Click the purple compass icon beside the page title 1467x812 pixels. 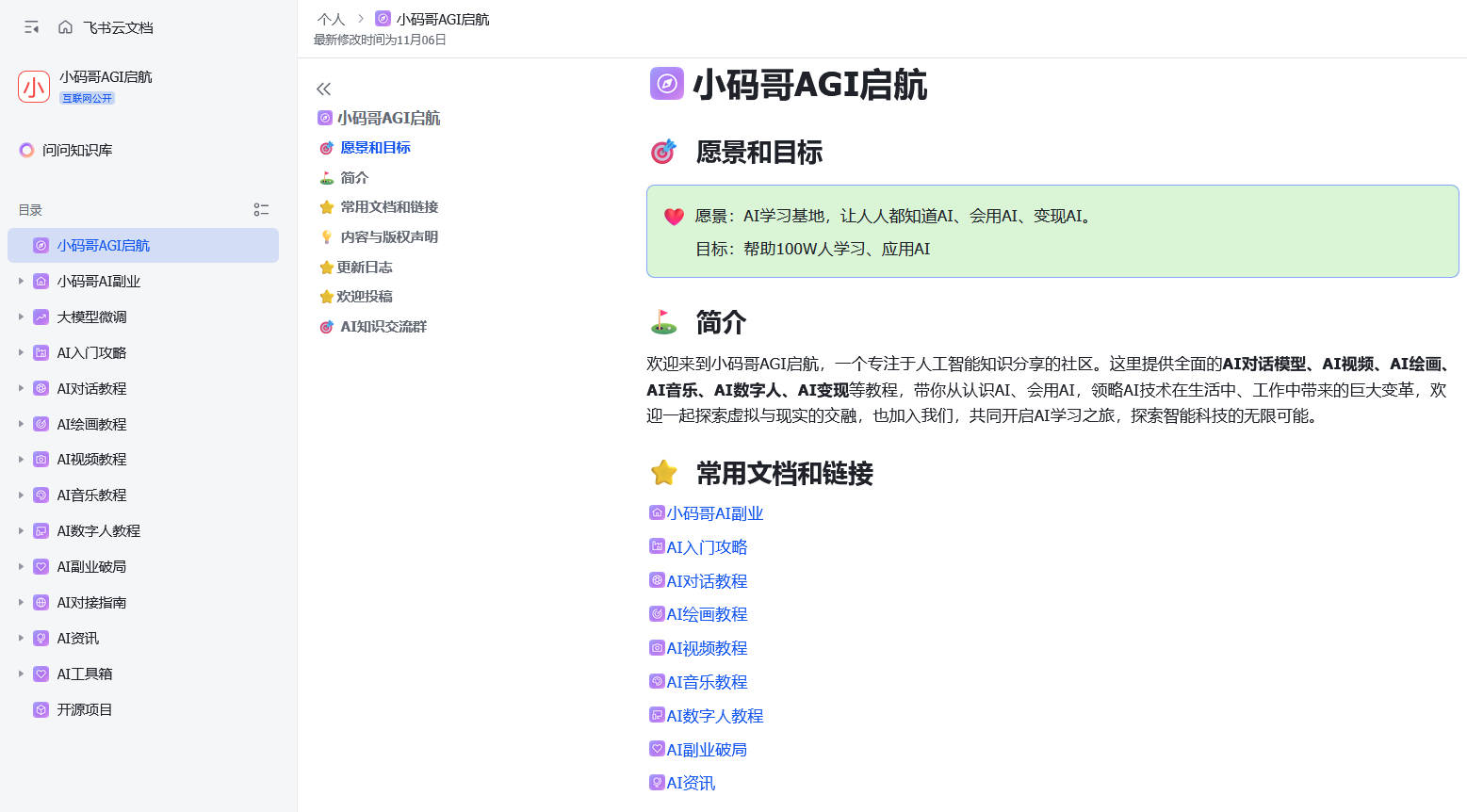pyautogui.click(x=666, y=84)
